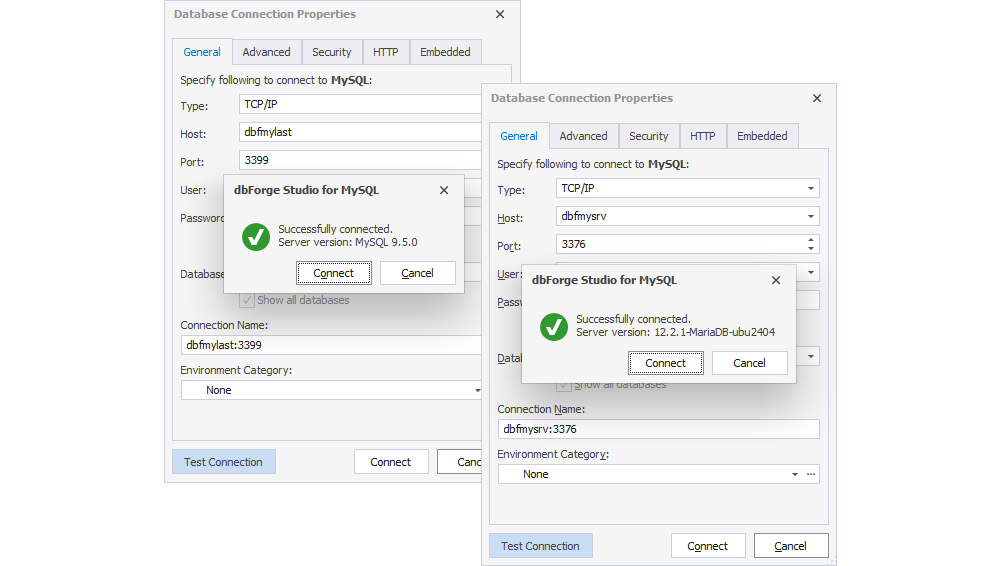
Task: Click the Connection Name field containing dbfmylast:3399
Action: pyautogui.click(x=330, y=345)
